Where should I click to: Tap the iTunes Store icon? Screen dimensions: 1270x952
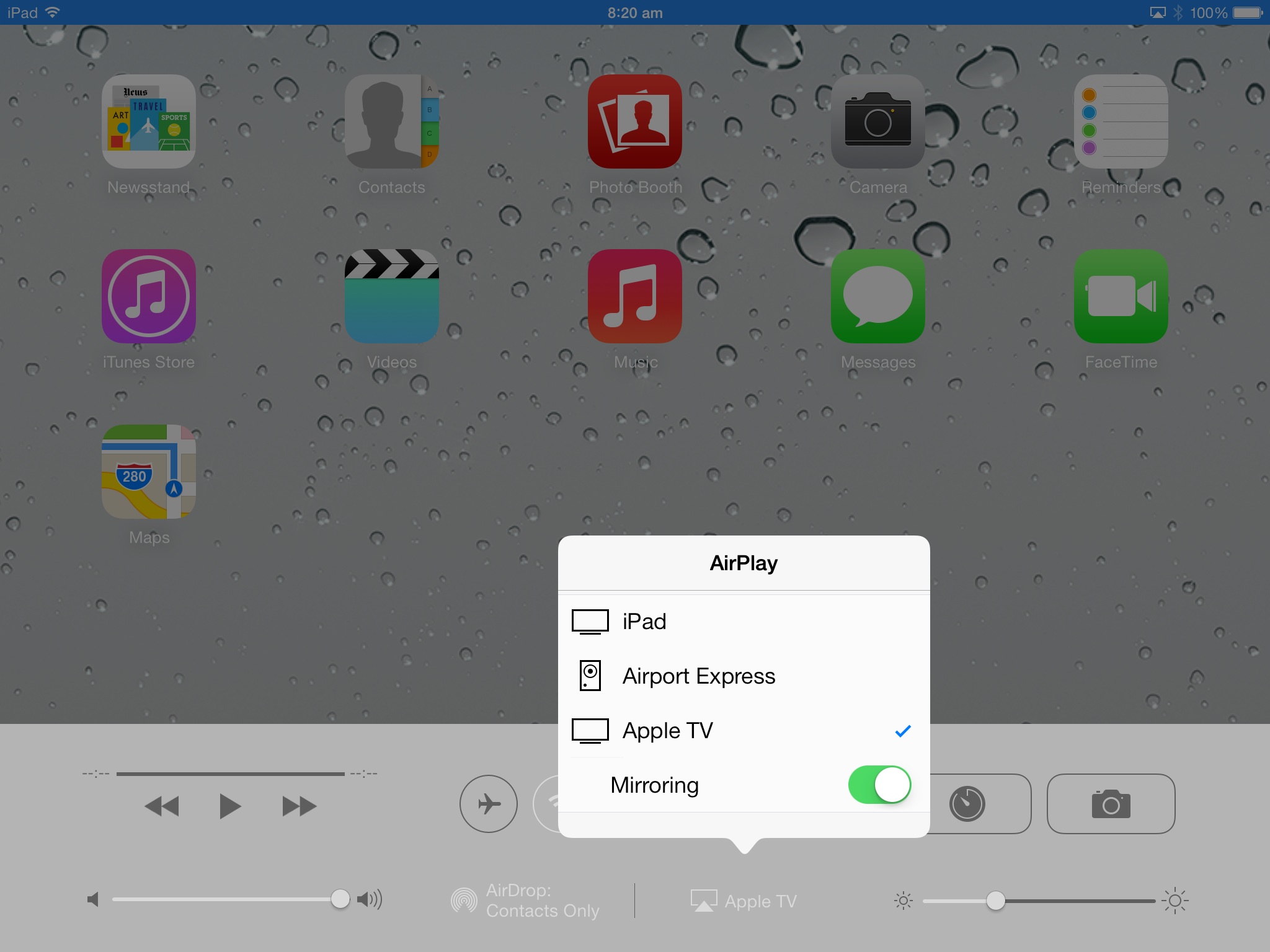coord(148,297)
